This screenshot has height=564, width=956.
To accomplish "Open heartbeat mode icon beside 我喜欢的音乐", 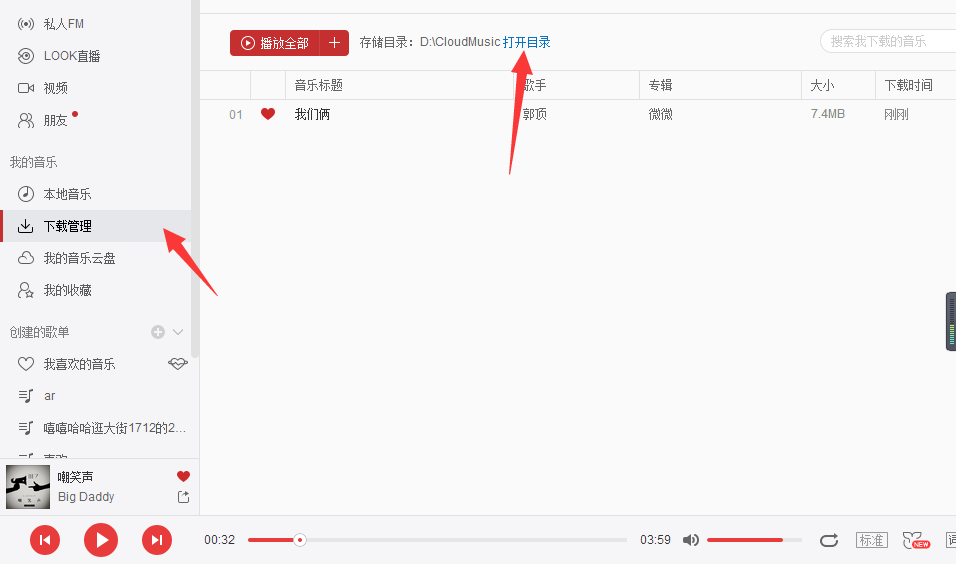I will pyautogui.click(x=178, y=364).
